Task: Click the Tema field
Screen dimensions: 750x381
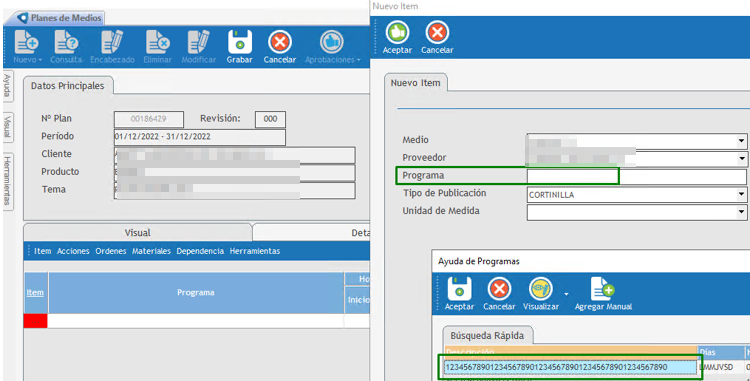Action: [234, 190]
